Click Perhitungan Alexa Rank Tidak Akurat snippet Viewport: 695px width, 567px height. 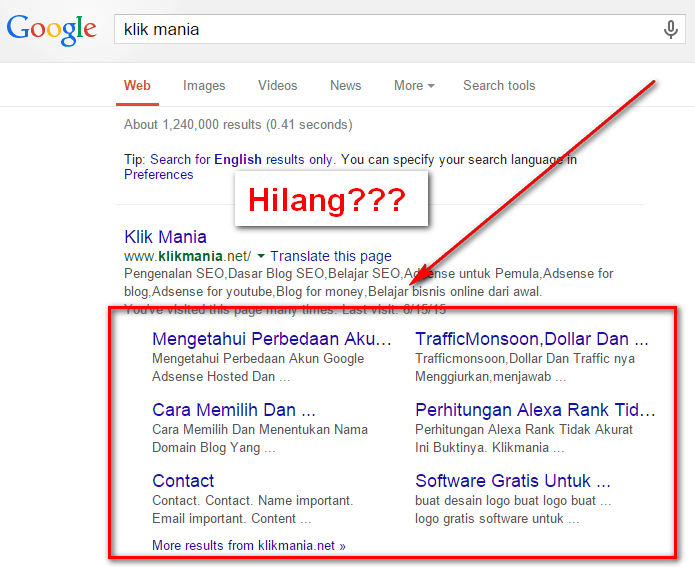tap(524, 438)
